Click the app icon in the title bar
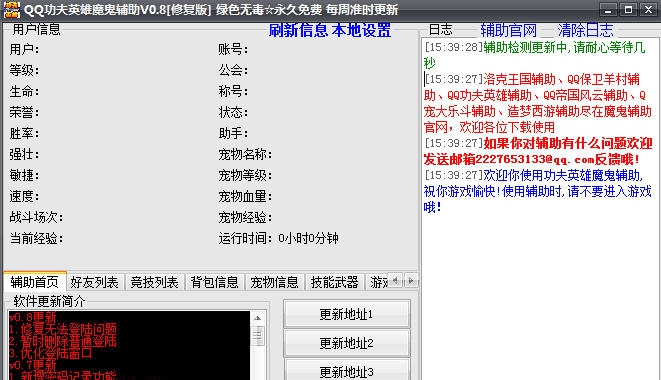Viewport: 661px width, 380px height. (x=11, y=9)
